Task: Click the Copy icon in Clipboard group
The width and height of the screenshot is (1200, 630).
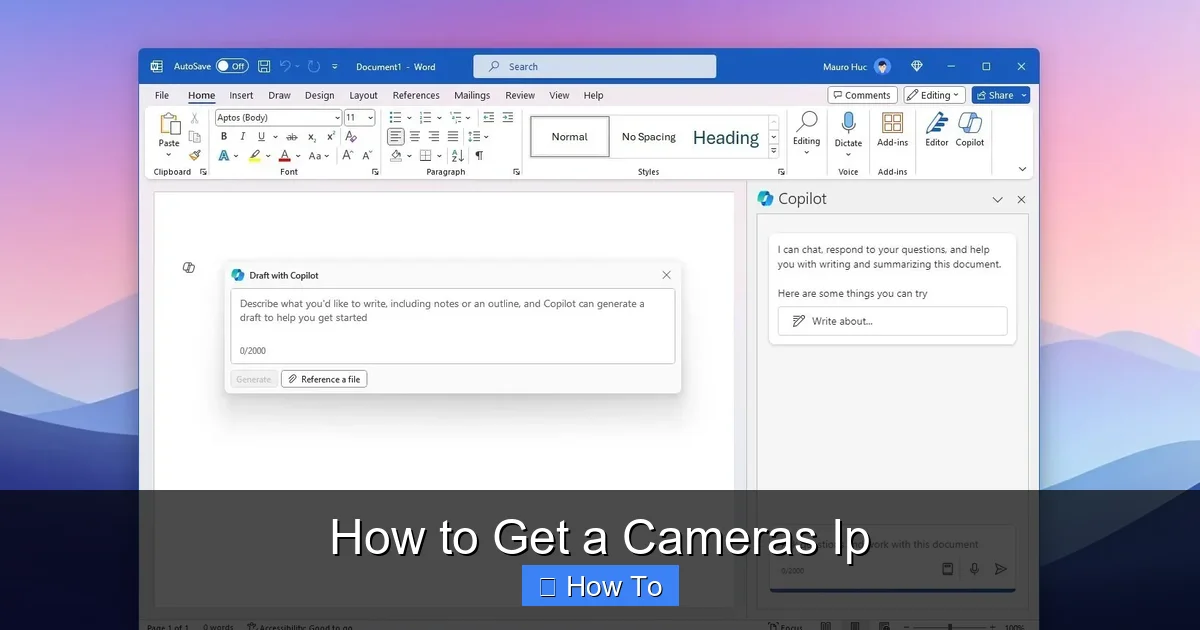Action: tap(195, 136)
